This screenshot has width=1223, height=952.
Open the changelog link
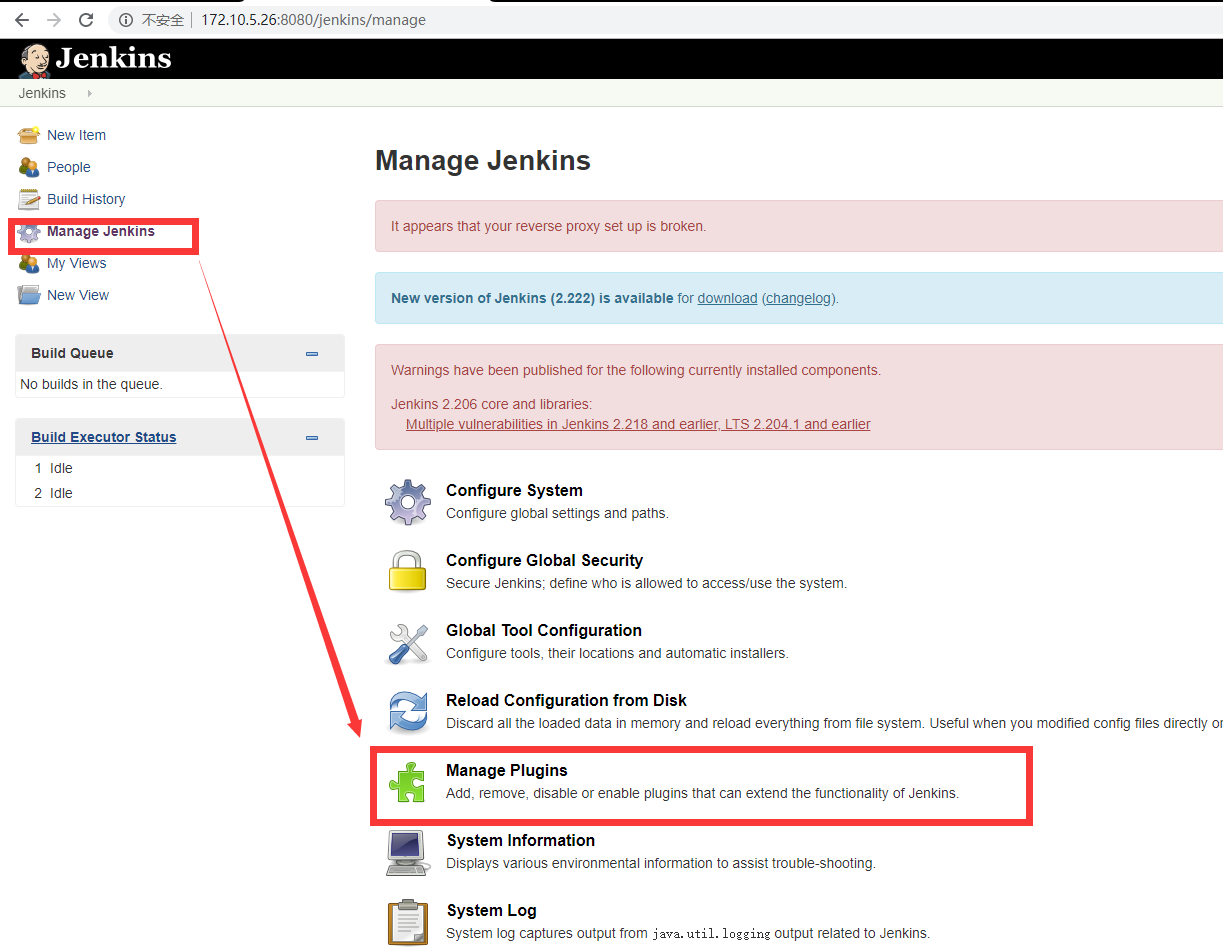click(x=799, y=298)
